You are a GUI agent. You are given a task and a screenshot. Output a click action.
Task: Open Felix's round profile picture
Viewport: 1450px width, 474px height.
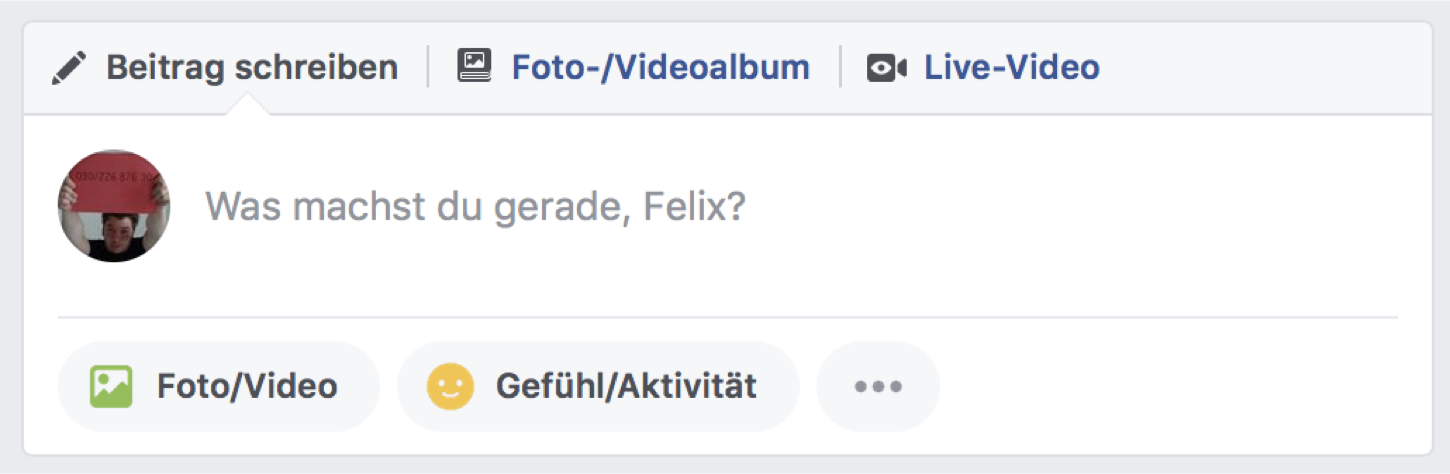pyautogui.click(x=114, y=206)
